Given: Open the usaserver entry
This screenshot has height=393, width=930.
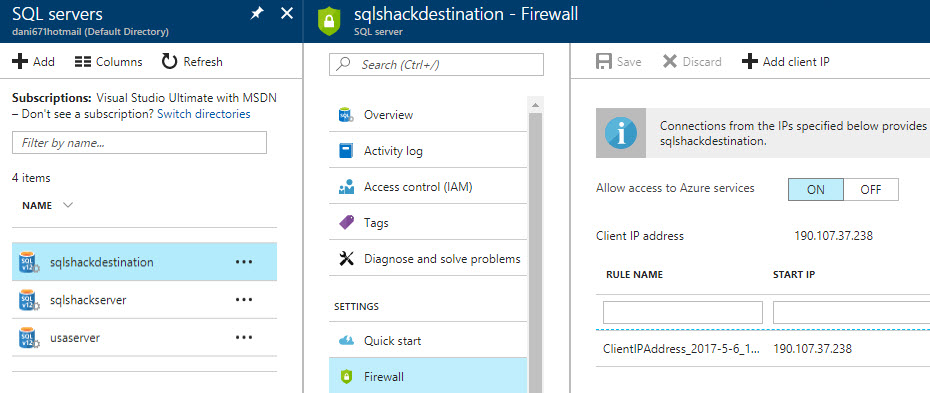Looking at the screenshot, I should 75,338.
